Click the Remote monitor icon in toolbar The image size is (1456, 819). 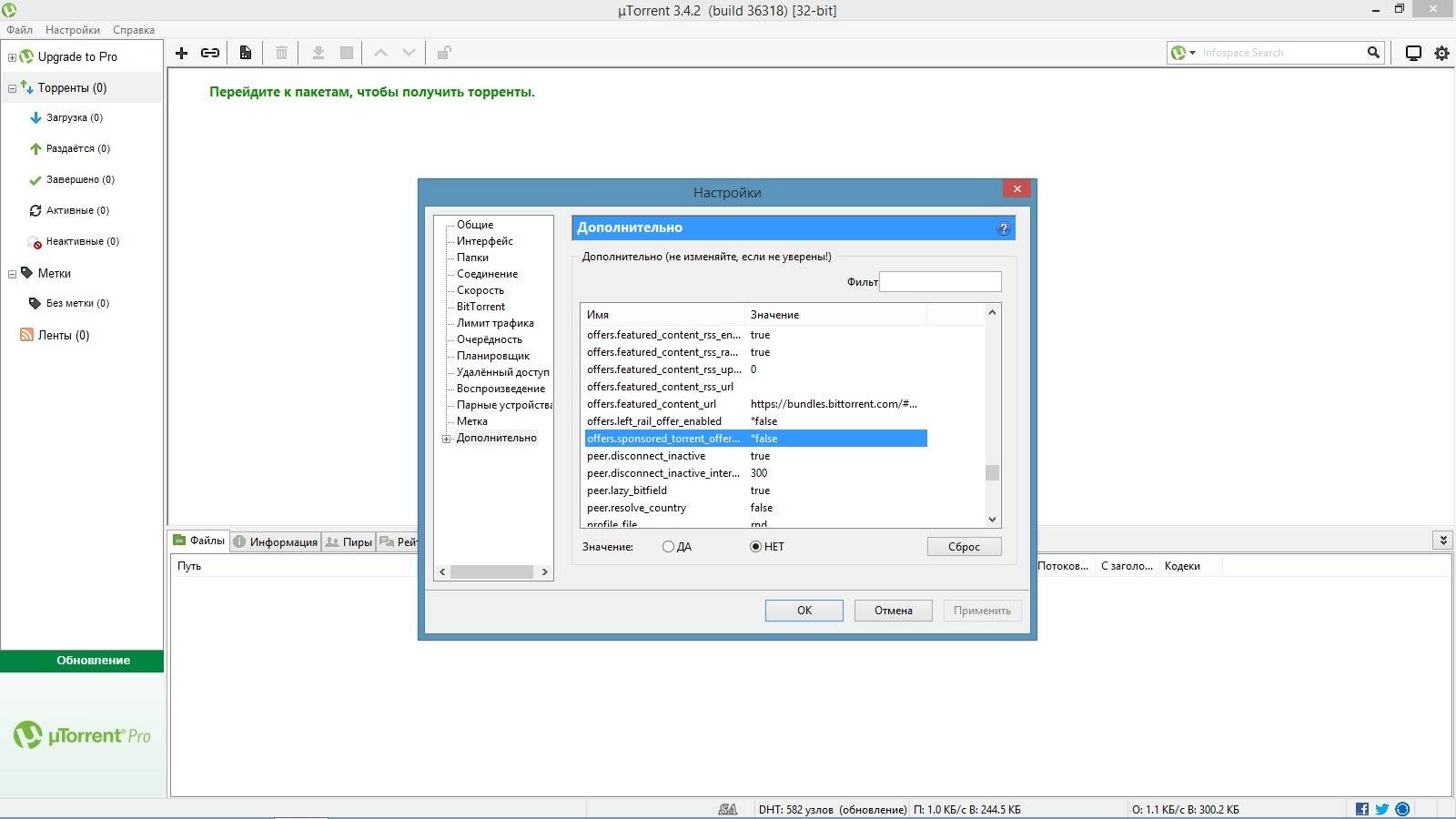1413,53
